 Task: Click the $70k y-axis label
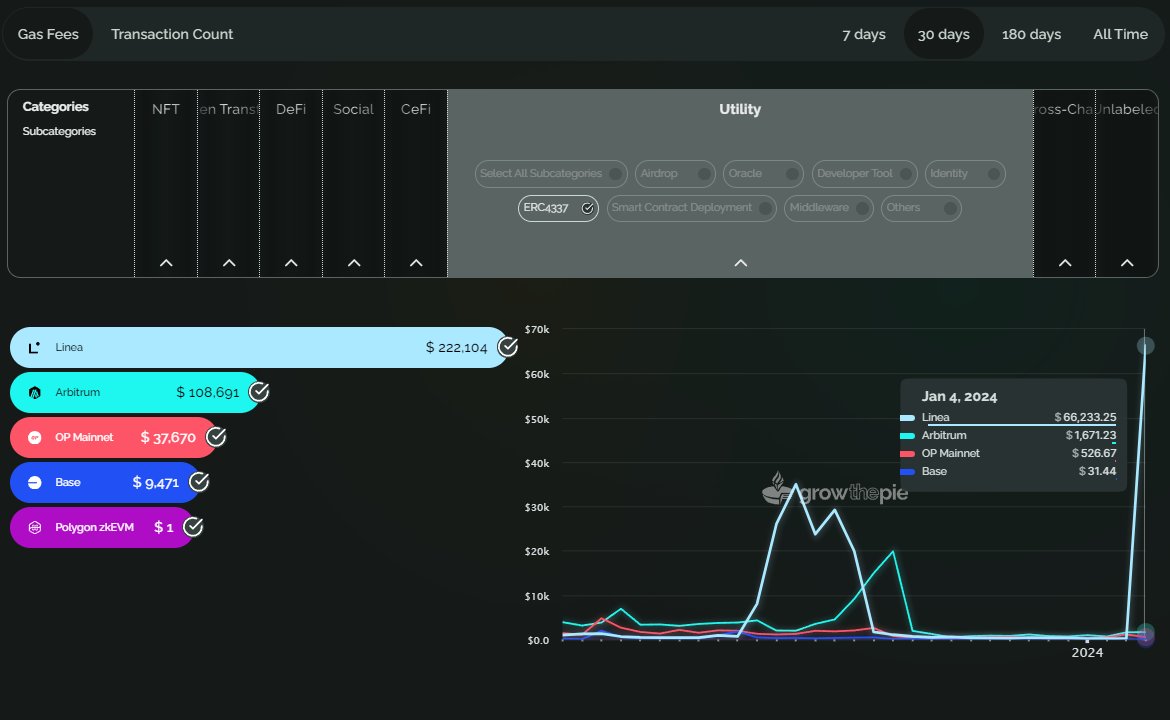(x=537, y=329)
